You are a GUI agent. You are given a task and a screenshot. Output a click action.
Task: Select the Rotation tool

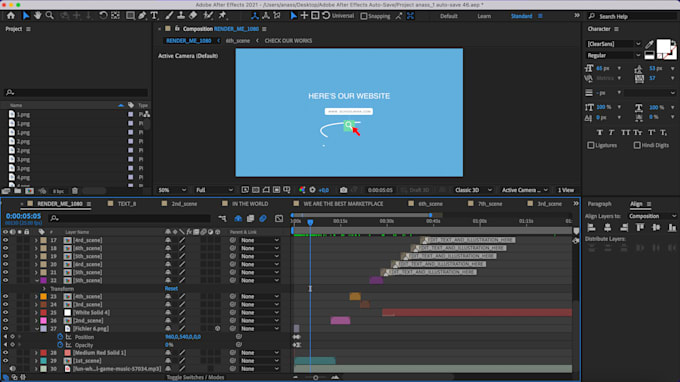click(103, 16)
